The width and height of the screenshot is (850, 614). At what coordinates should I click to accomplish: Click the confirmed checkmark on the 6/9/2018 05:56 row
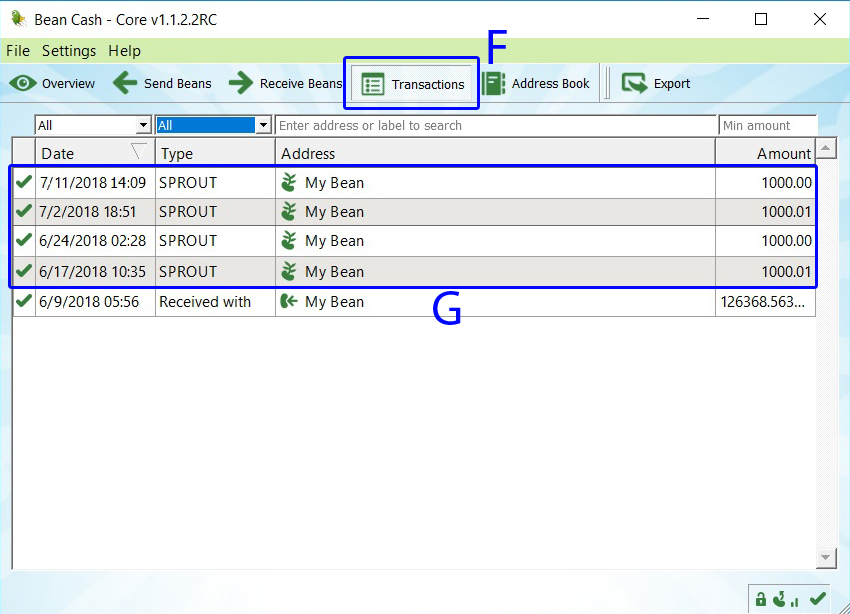(x=24, y=300)
